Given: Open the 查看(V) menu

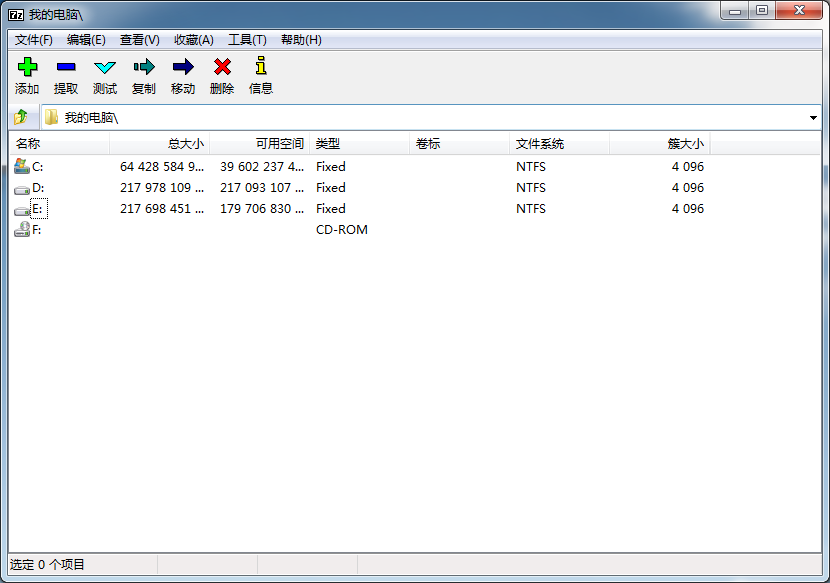Looking at the screenshot, I should click(139, 40).
